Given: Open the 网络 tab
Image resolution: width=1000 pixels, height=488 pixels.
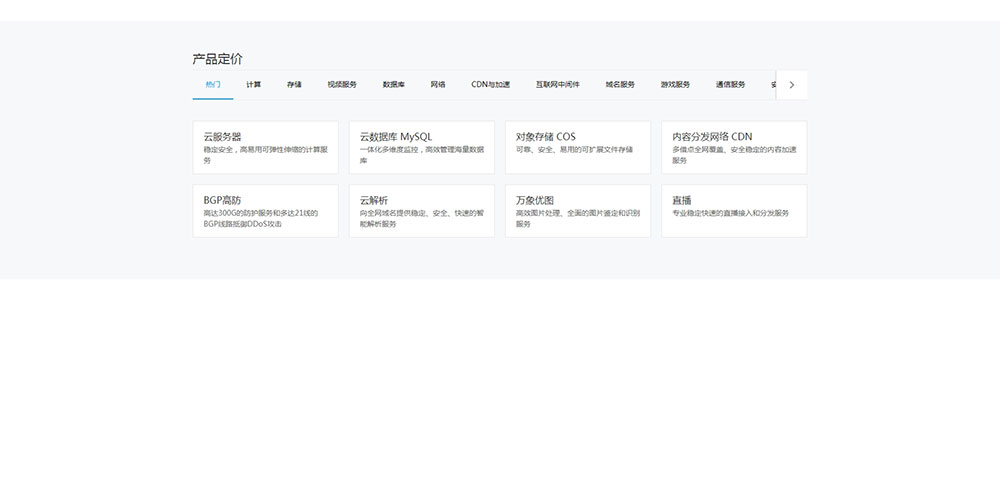Looking at the screenshot, I should (x=438, y=85).
